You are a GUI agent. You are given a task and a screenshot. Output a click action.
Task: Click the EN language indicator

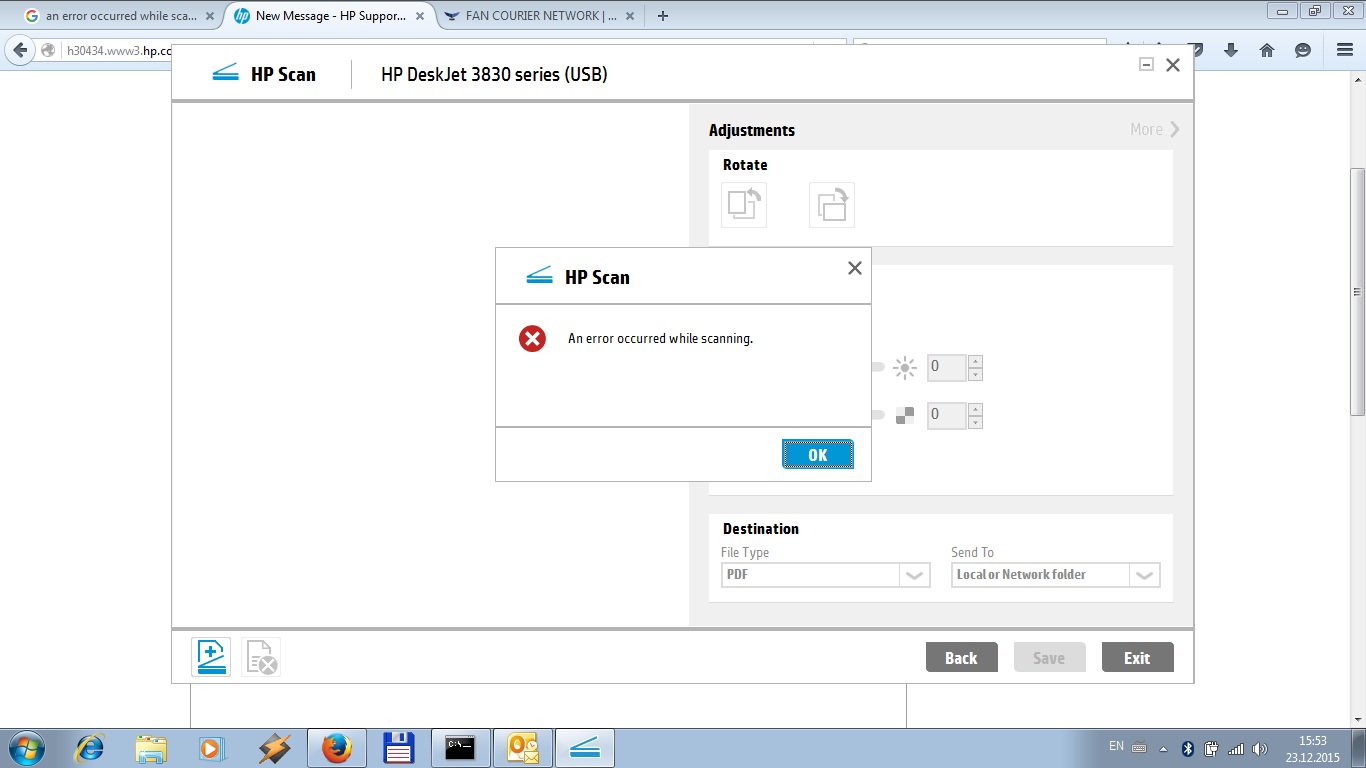coord(1116,746)
